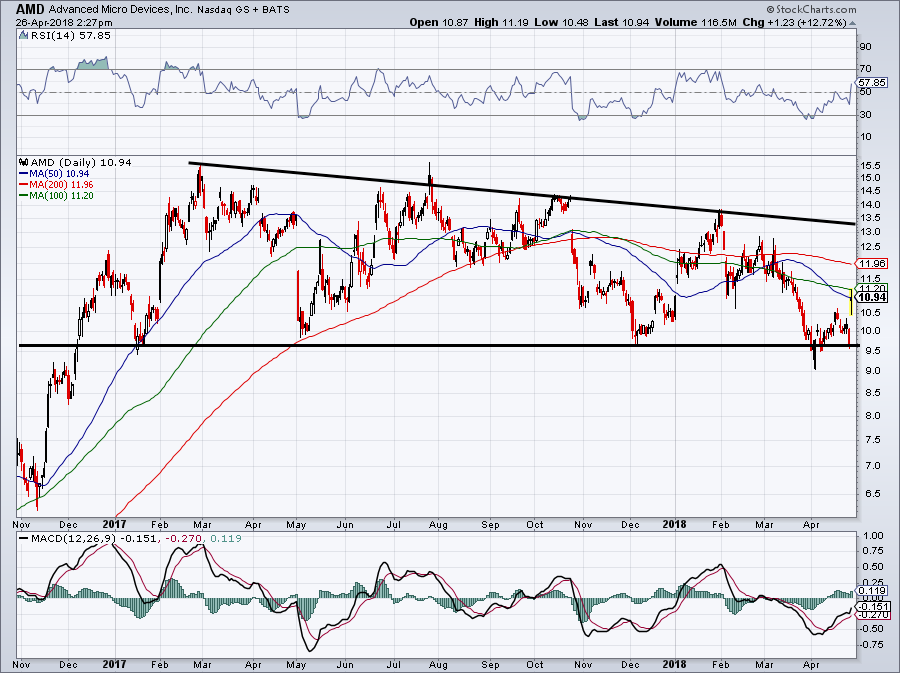Click 2018 on the price chart date axis
The width and height of the screenshot is (900, 673).
[674, 524]
